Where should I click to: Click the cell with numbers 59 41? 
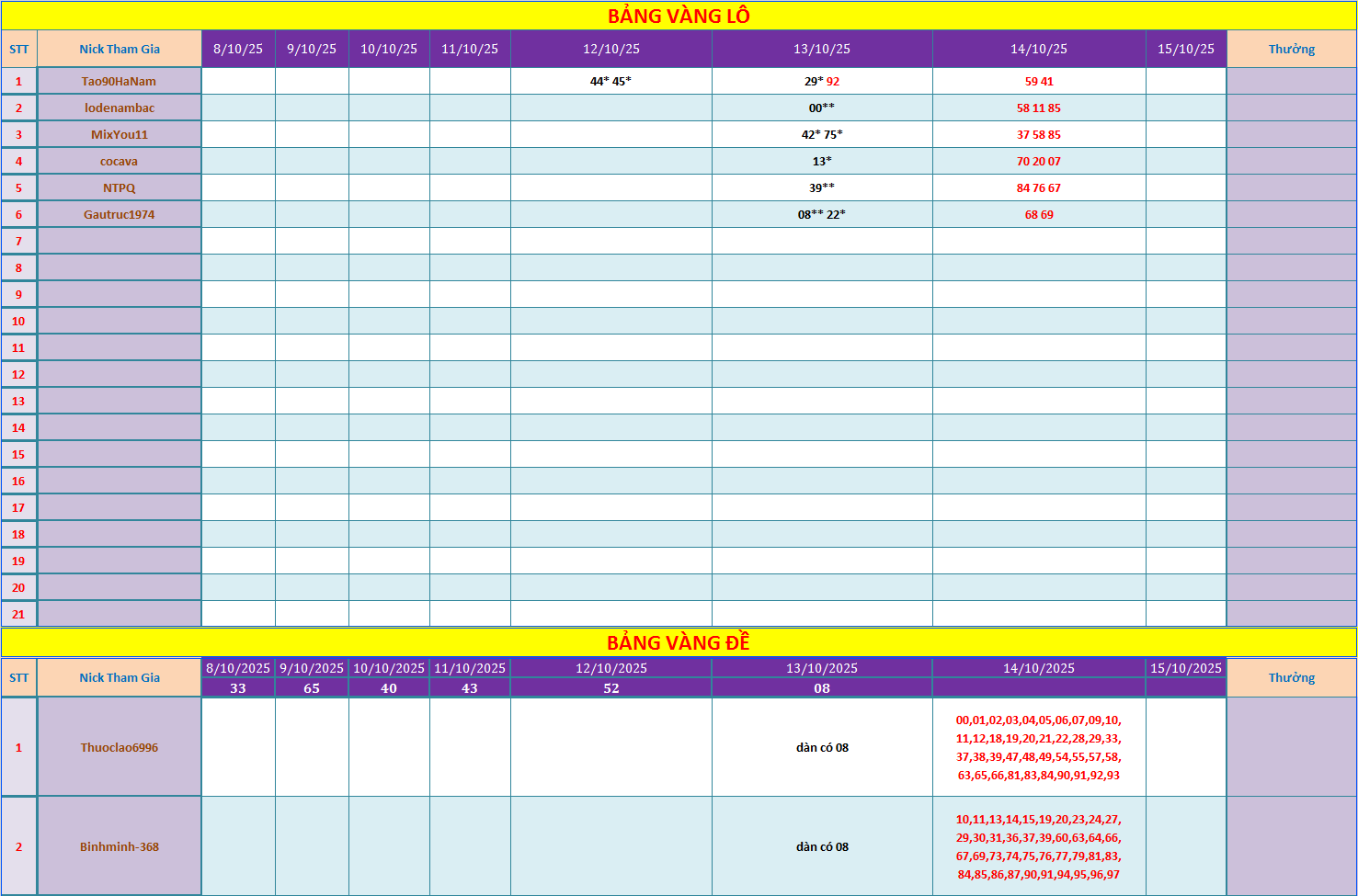tap(1039, 81)
